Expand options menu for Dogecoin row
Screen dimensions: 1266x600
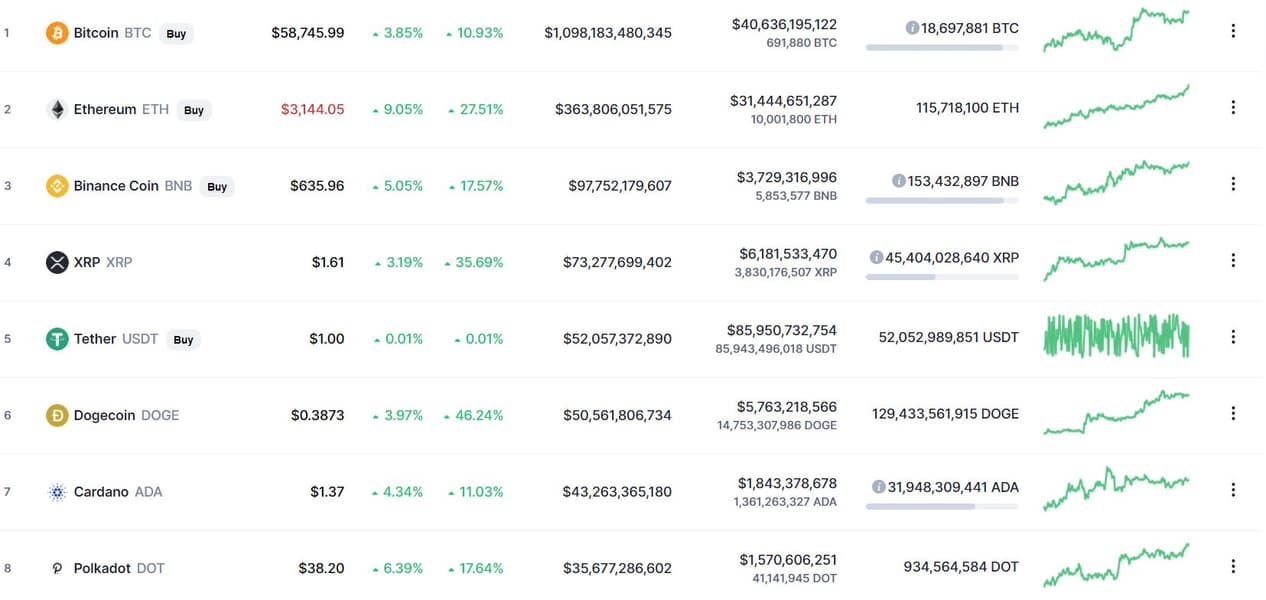tap(1233, 413)
